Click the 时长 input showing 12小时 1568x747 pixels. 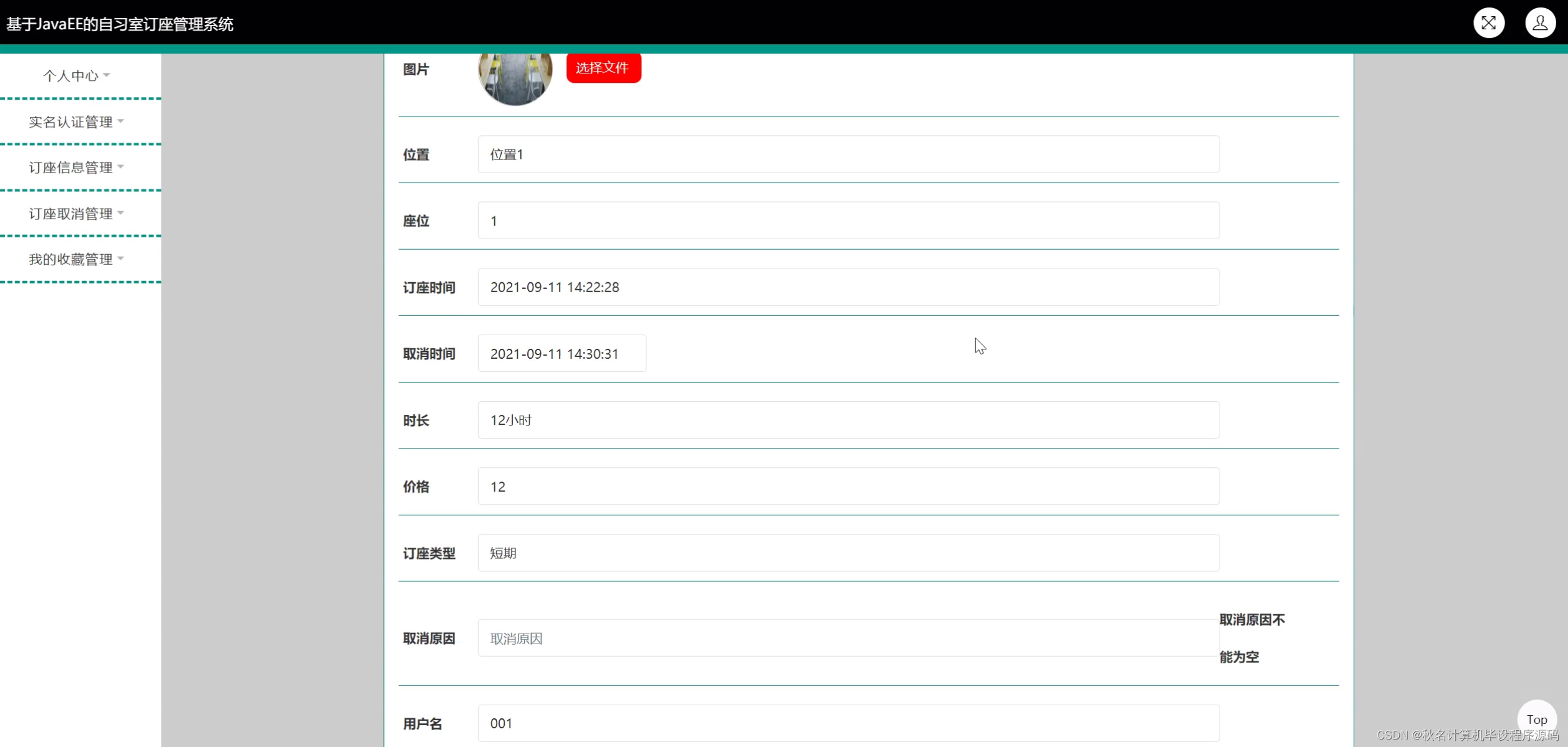point(848,420)
